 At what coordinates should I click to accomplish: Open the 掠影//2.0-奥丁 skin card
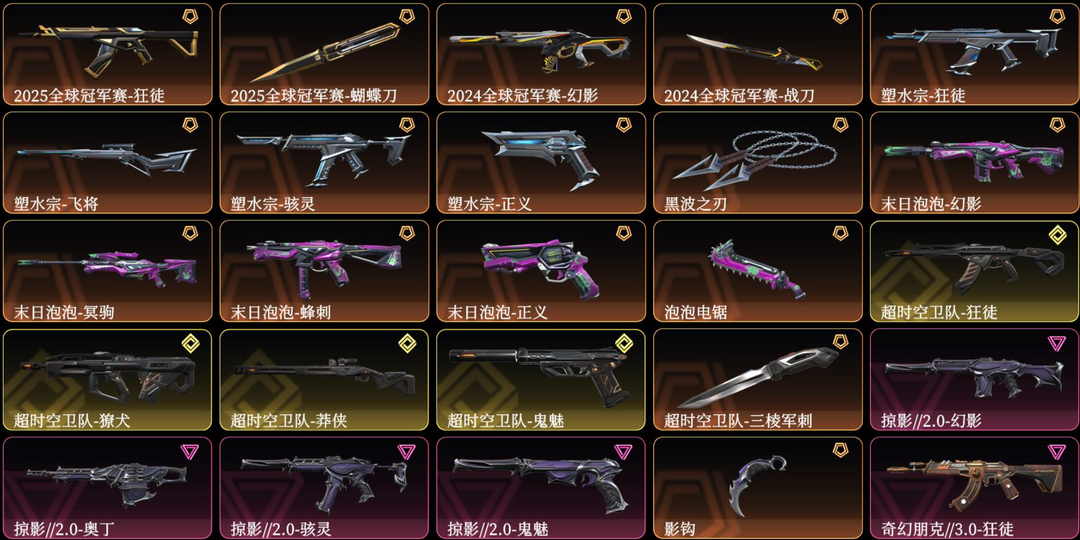click(x=107, y=488)
